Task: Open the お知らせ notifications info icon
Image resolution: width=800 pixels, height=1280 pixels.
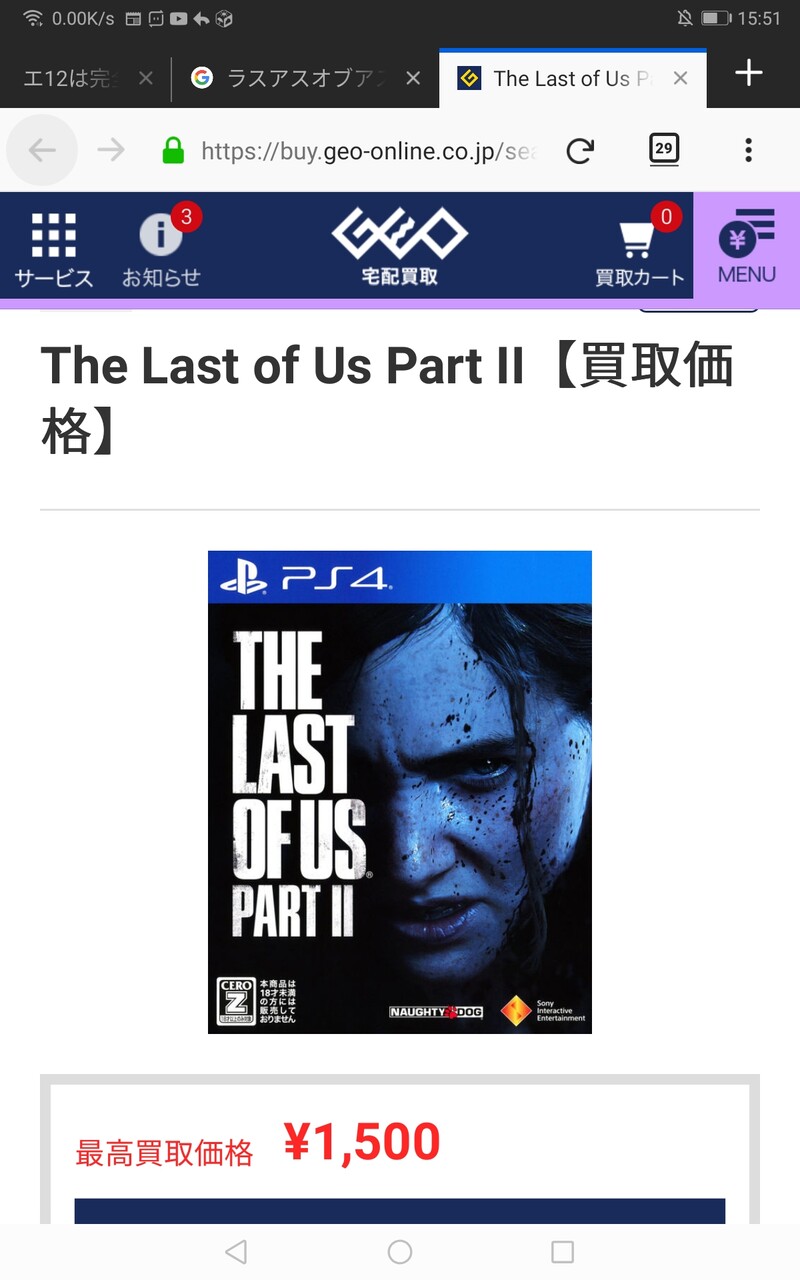Action: [161, 248]
